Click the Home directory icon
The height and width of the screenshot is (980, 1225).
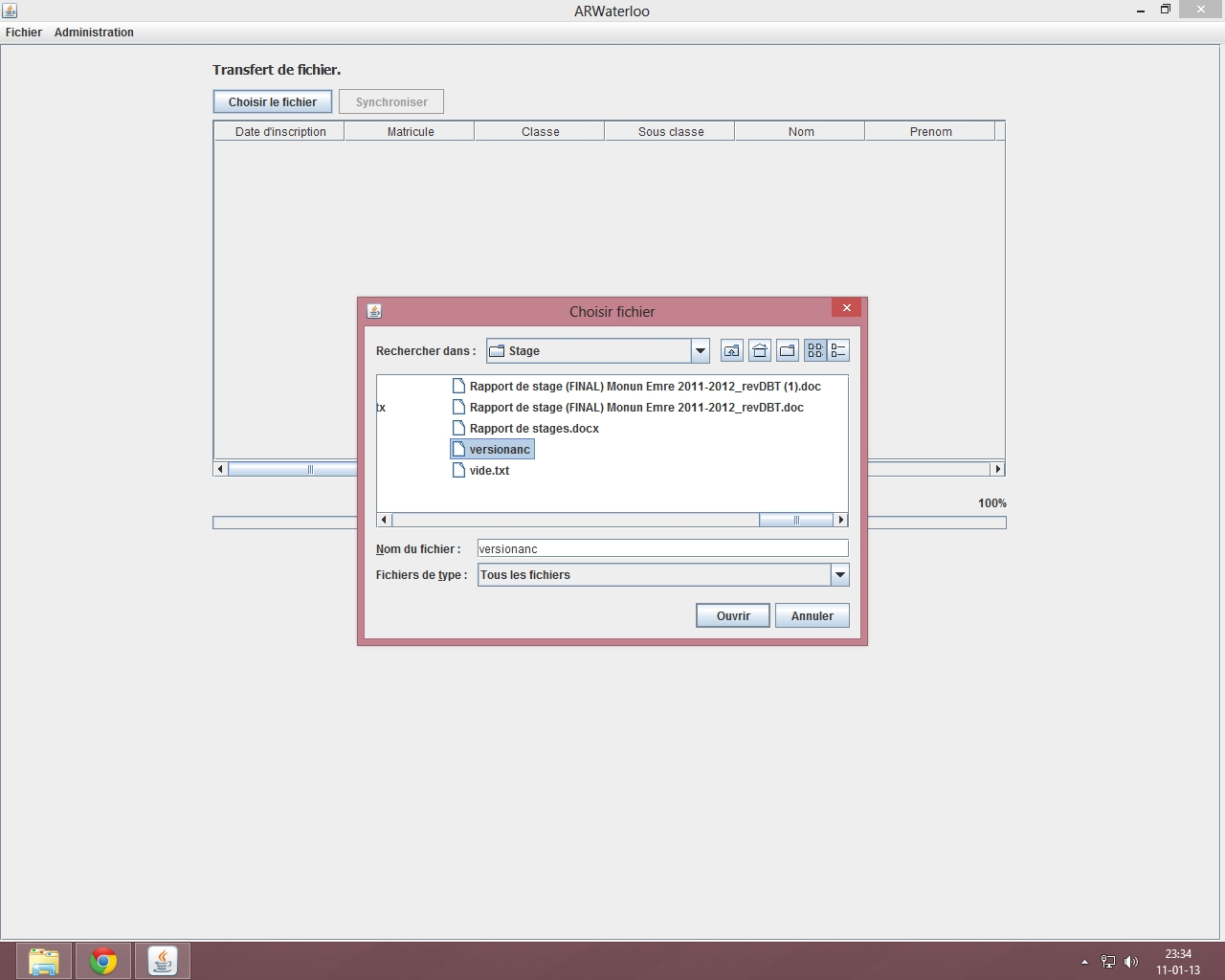(x=759, y=351)
